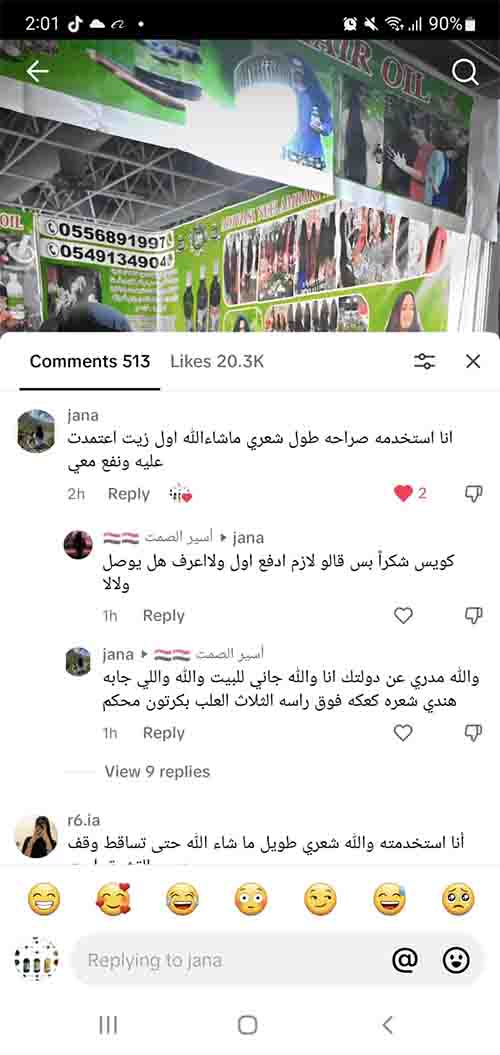Unlike jana's top comment
500x1055 pixels.
403,494
